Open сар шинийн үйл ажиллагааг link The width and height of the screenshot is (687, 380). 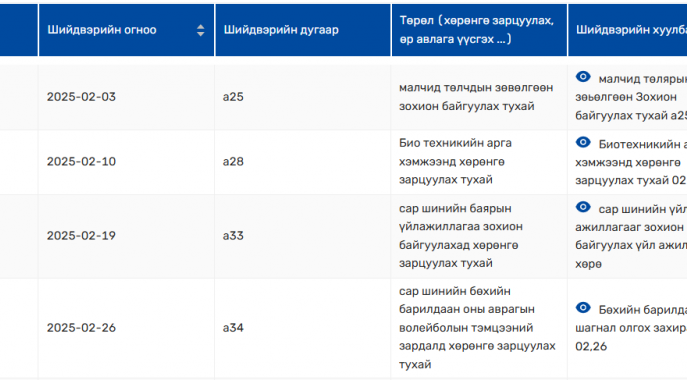coord(631,236)
